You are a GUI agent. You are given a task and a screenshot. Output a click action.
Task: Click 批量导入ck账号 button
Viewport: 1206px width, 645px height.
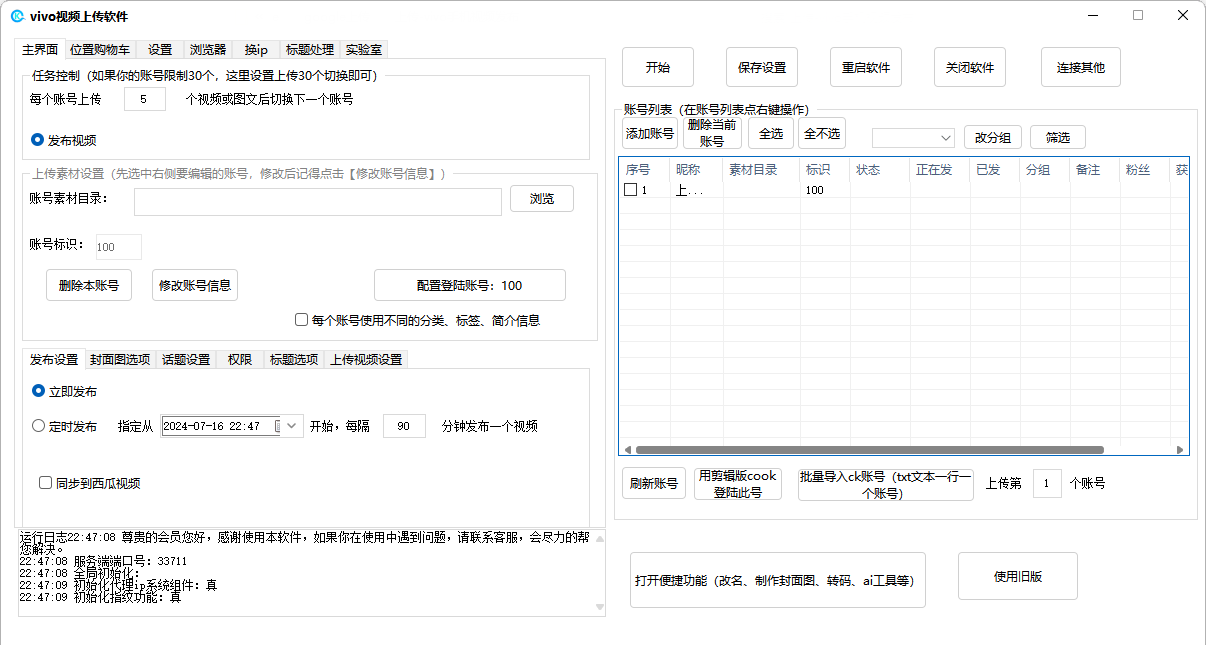pos(886,484)
